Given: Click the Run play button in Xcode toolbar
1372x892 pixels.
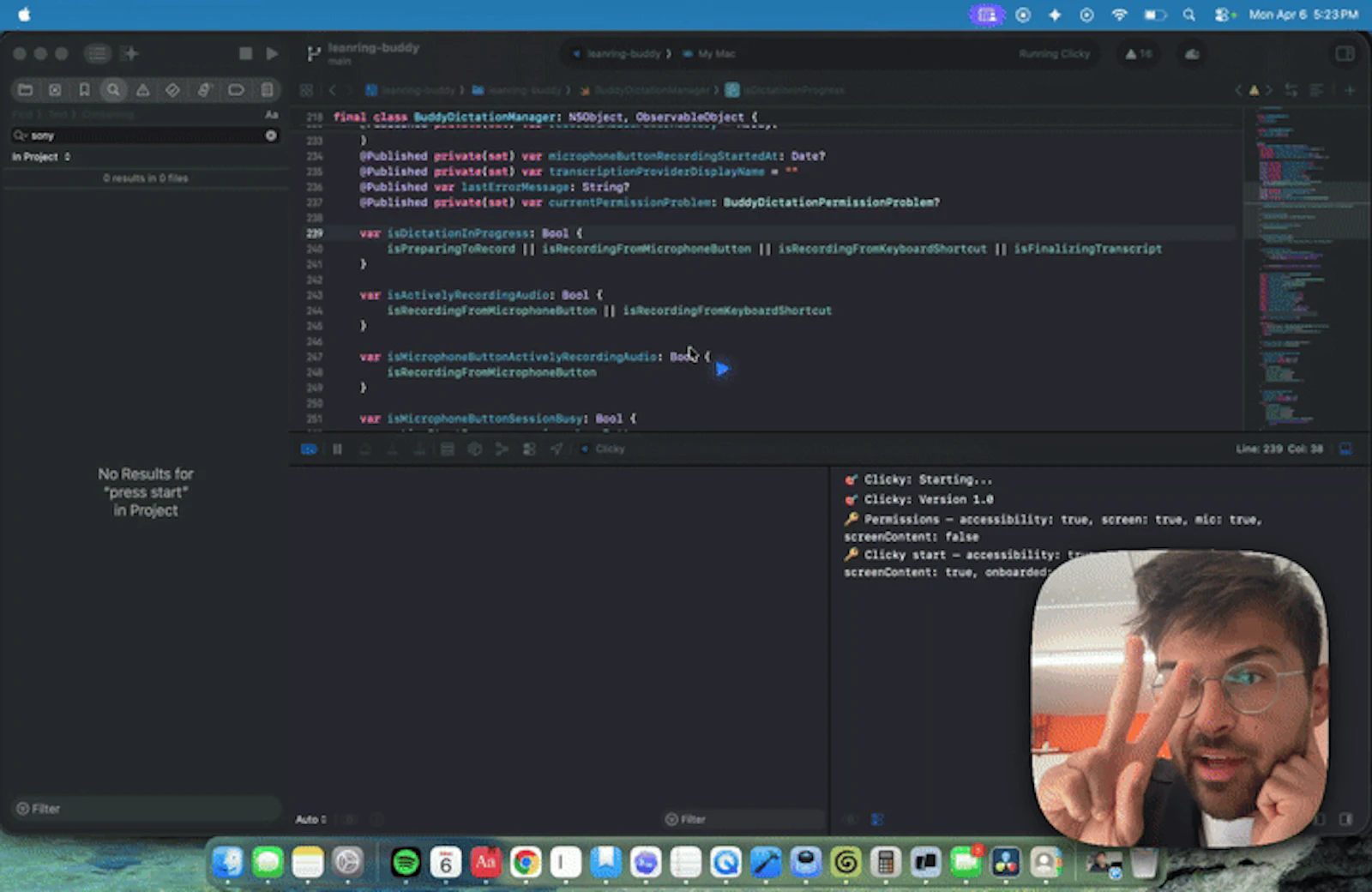Looking at the screenshot, I should pos(272,53).
